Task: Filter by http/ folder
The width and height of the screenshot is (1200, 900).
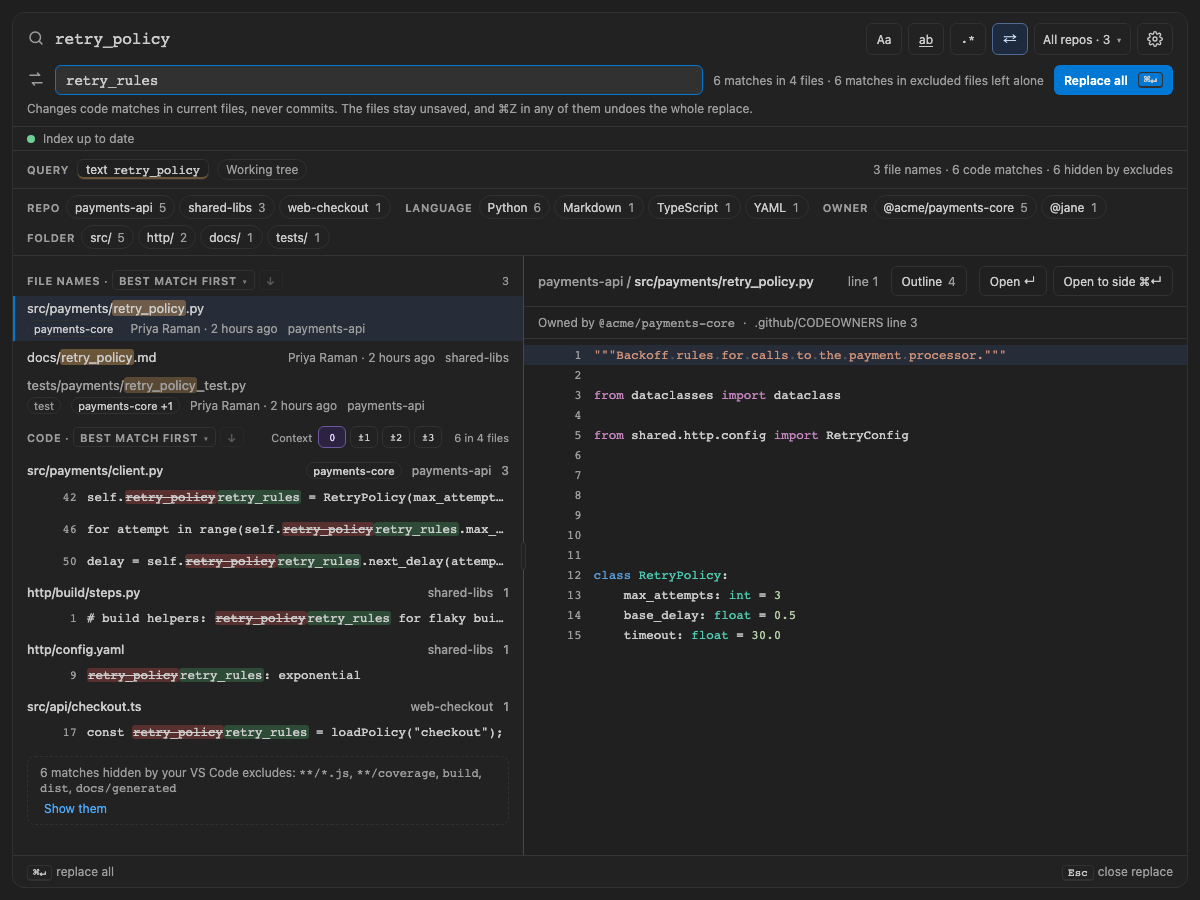Action: click(167, 238)
